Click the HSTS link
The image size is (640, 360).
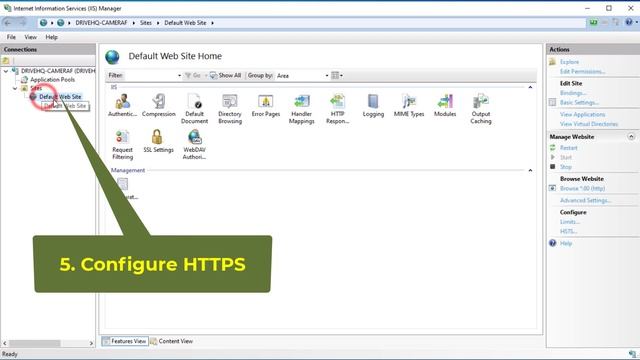click(569, 231)
